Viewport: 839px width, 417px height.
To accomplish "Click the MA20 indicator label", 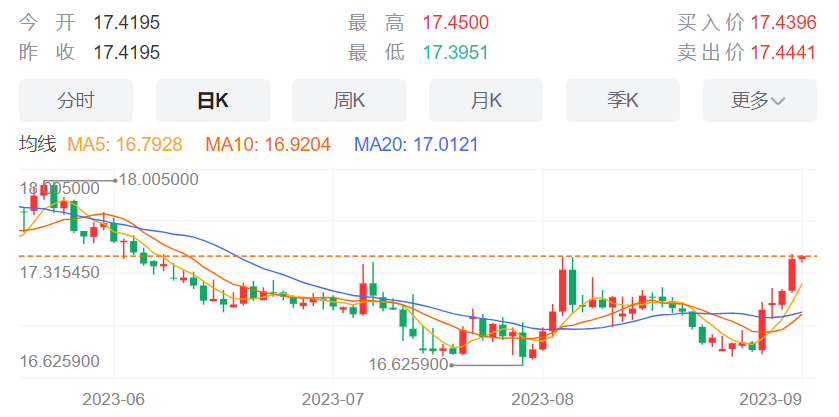I will pyautogui.click(x=416, y=145).
